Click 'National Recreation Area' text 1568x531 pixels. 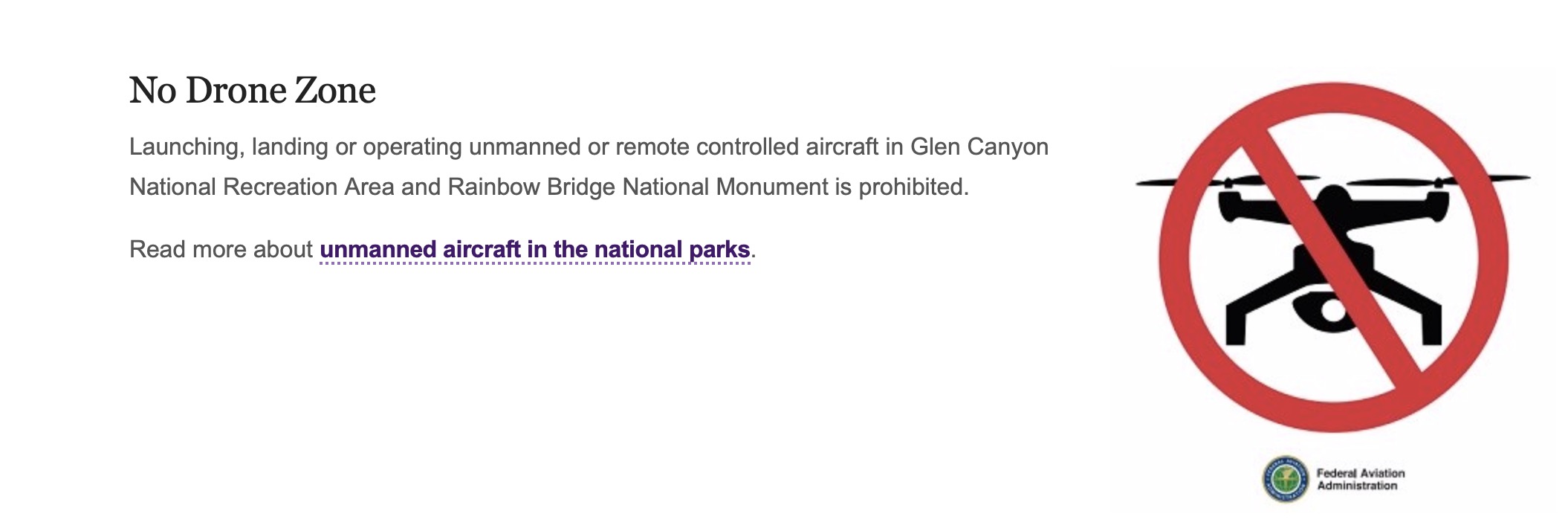point(262,187)
